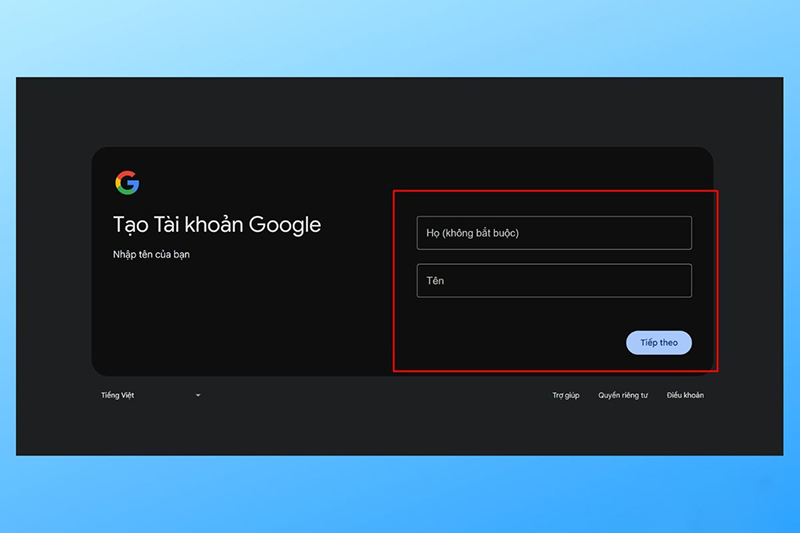
Task: Click the "Nhập tên của bạn" subtitle
Action: [x=151, y=255]
